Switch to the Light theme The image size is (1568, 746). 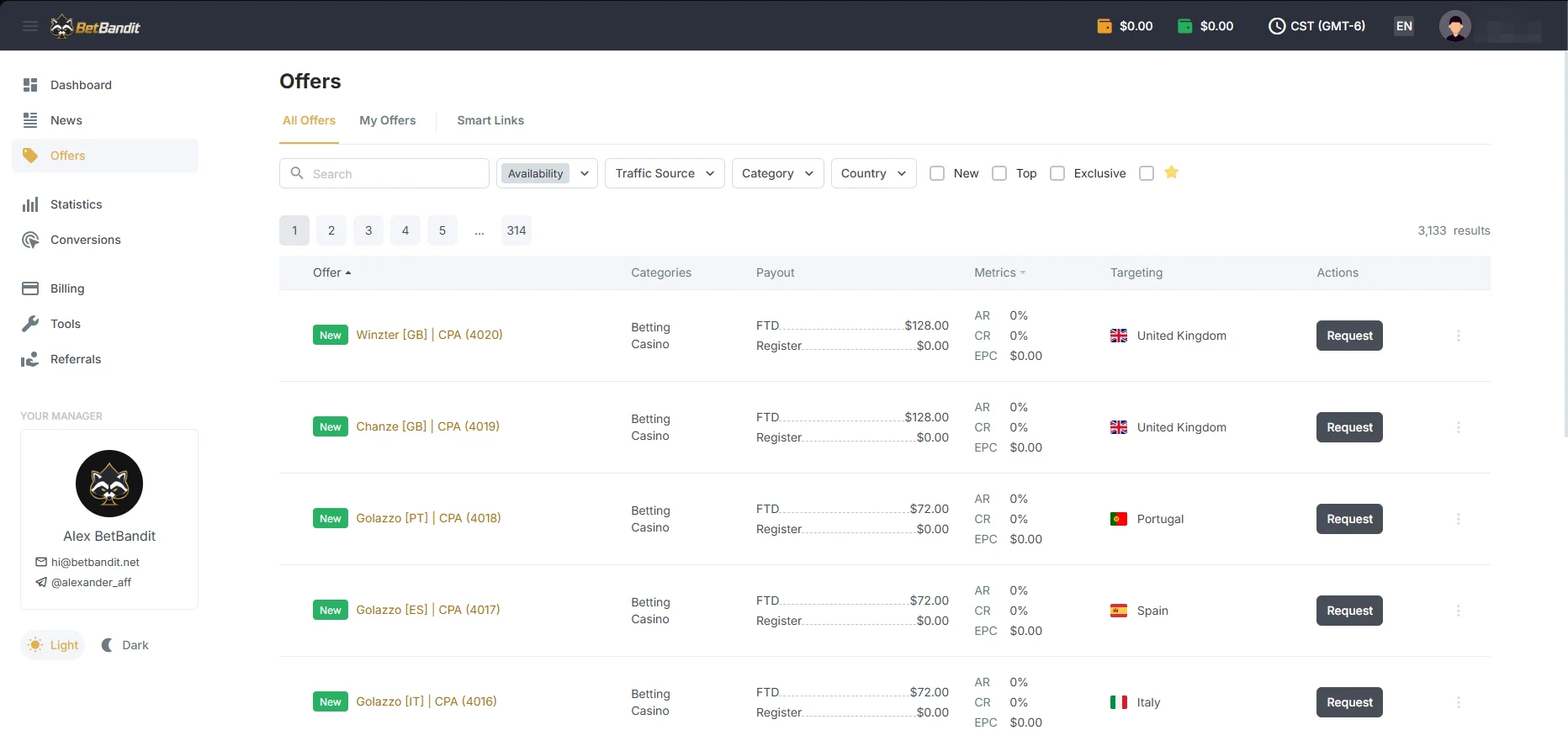(x=53, y=645)
